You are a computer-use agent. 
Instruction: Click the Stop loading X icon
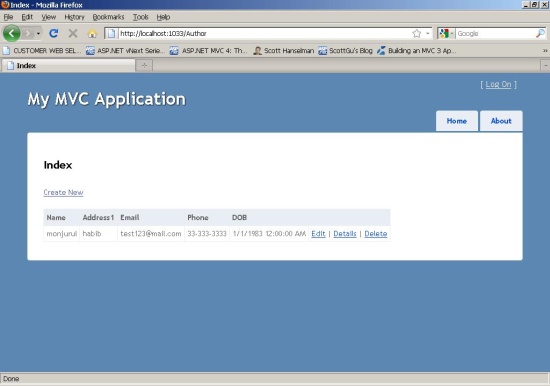point(73,33)
